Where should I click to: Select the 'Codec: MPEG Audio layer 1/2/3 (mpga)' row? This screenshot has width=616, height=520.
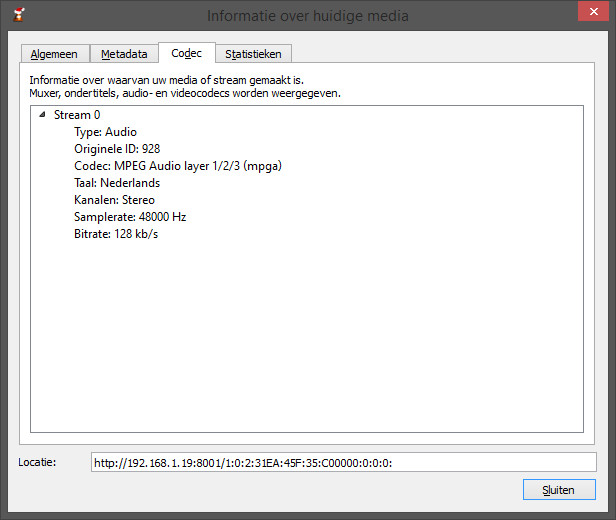coord(178,166)
